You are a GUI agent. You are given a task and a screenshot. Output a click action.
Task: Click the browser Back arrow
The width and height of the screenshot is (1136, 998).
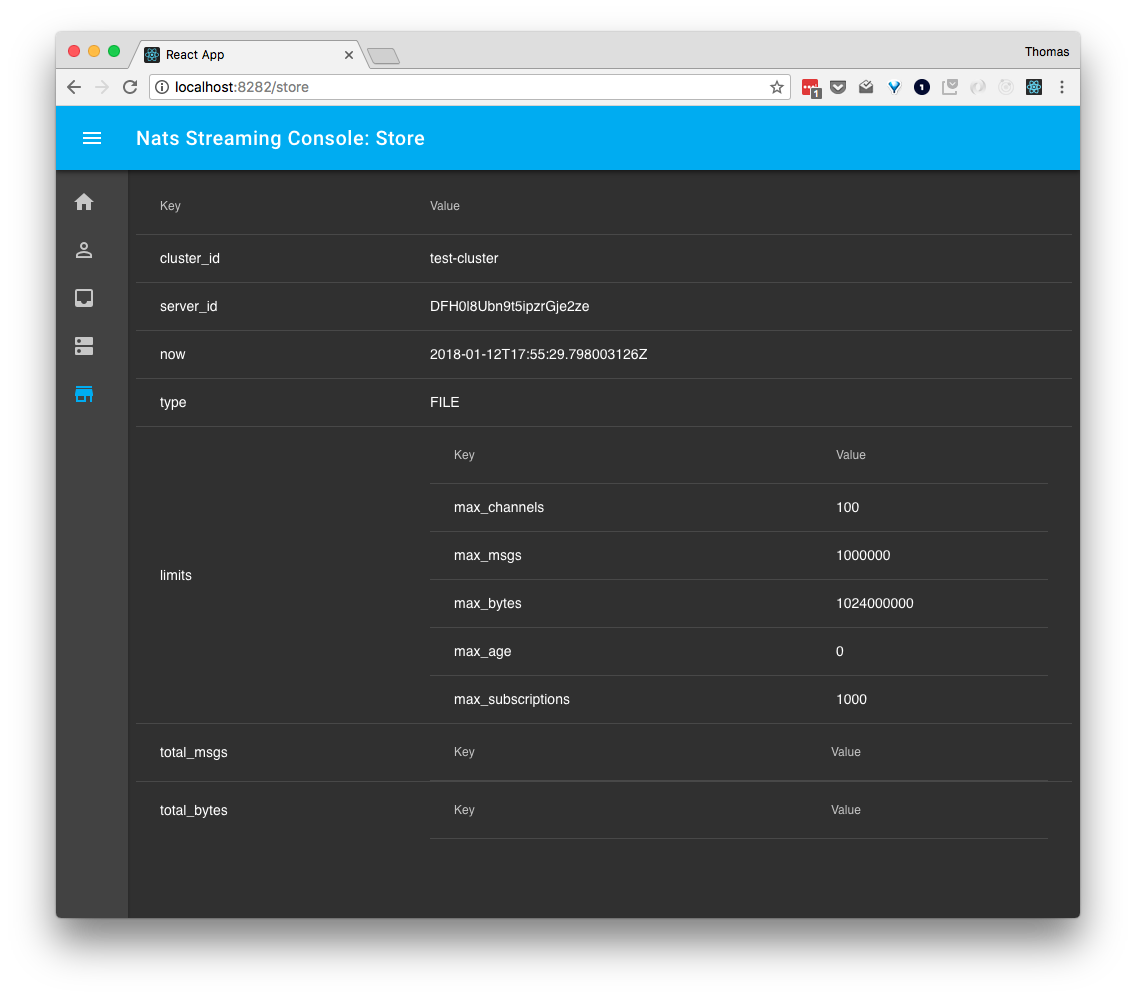74,87
